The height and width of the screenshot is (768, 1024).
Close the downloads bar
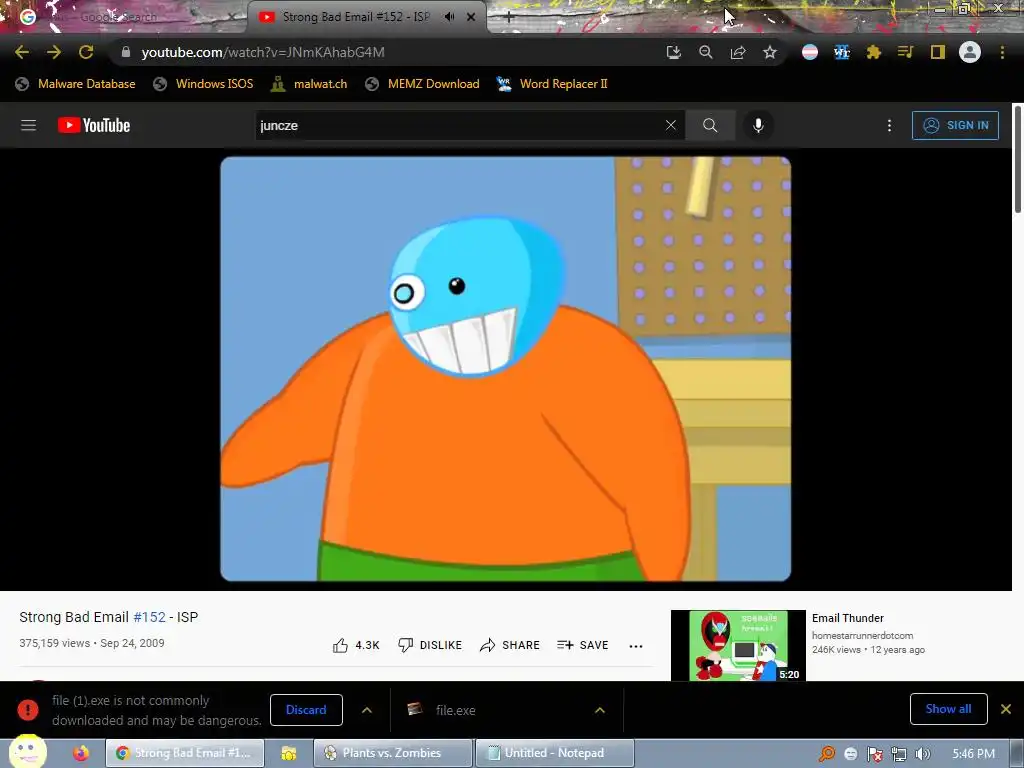click(x=1006, y=709)
